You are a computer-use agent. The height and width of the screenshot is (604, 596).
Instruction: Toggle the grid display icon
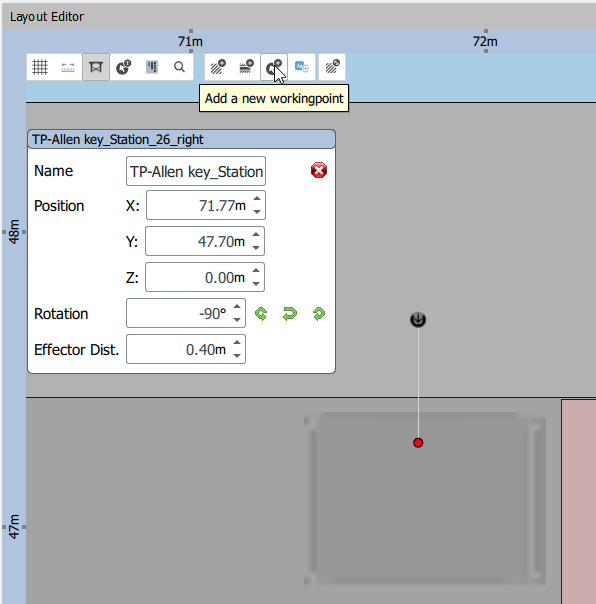point(40,67)
